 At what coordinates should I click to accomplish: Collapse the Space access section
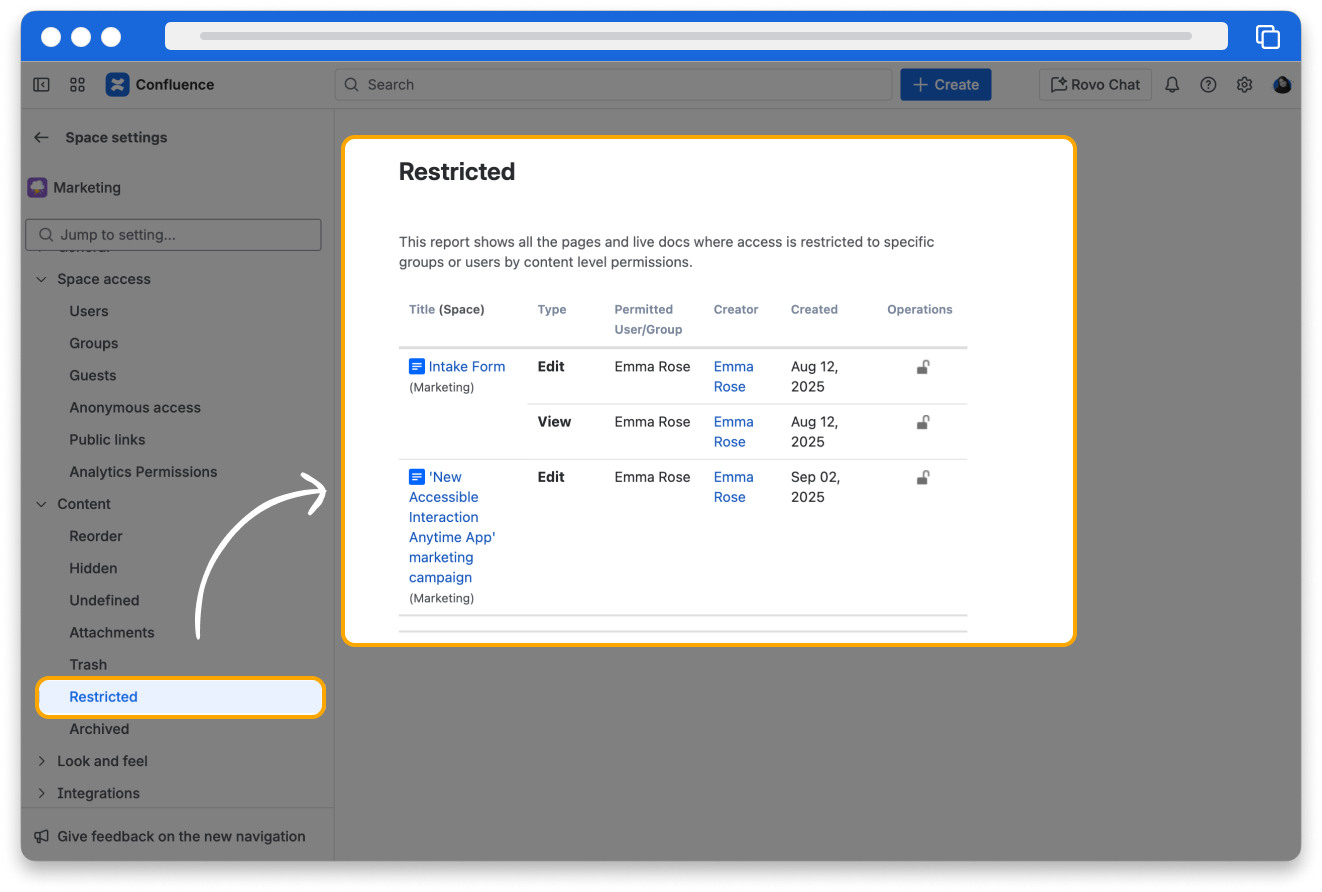[42, 280]
